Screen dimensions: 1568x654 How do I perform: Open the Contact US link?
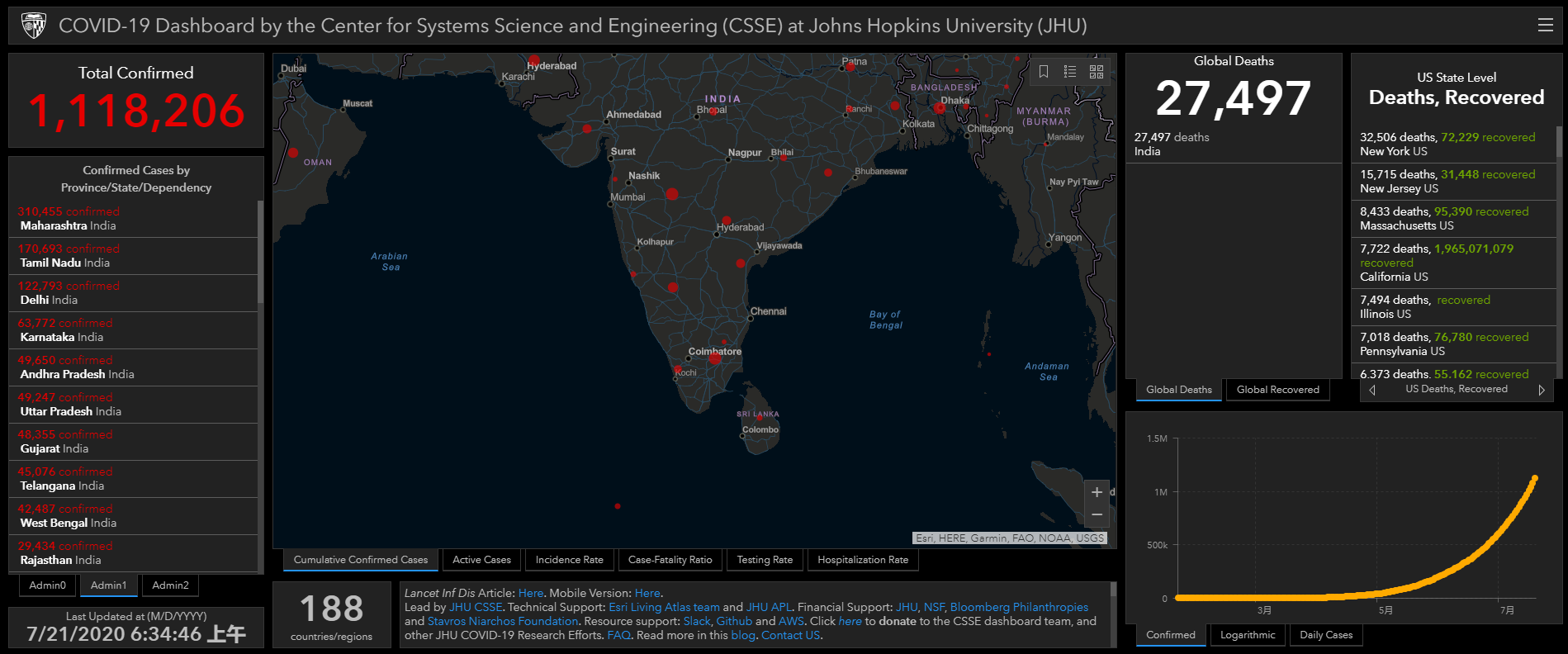[790, 635]
